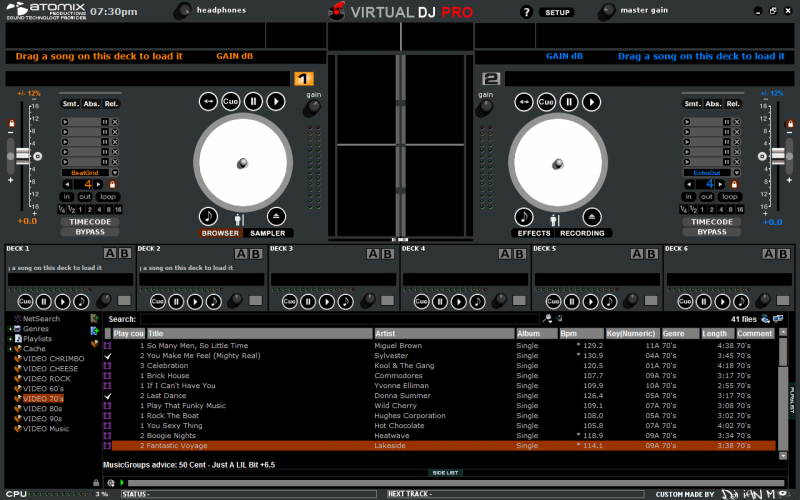This screenshot has width=800, height=500.
Task: Increase right deck loop length with right arrow
Action: tap(720, 184)
